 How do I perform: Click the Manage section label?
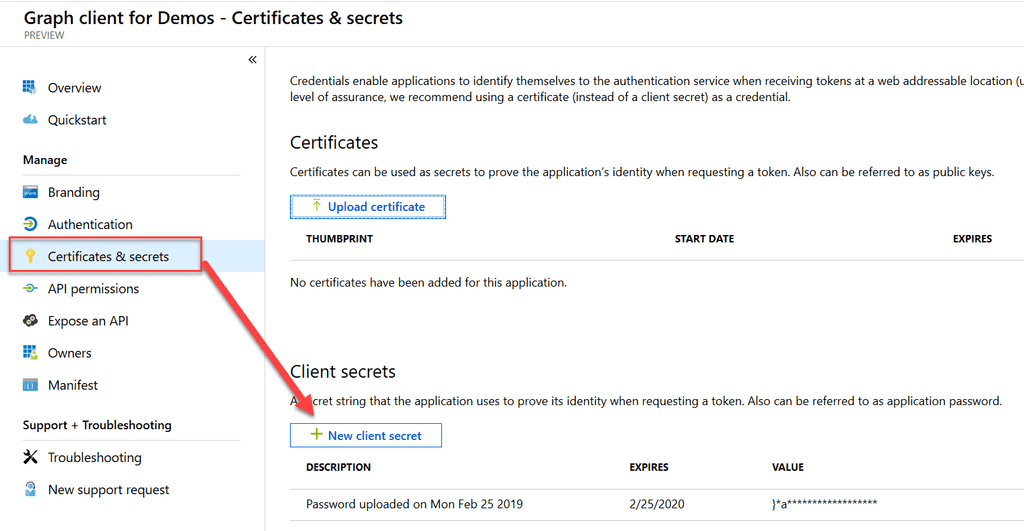(45, 160)
